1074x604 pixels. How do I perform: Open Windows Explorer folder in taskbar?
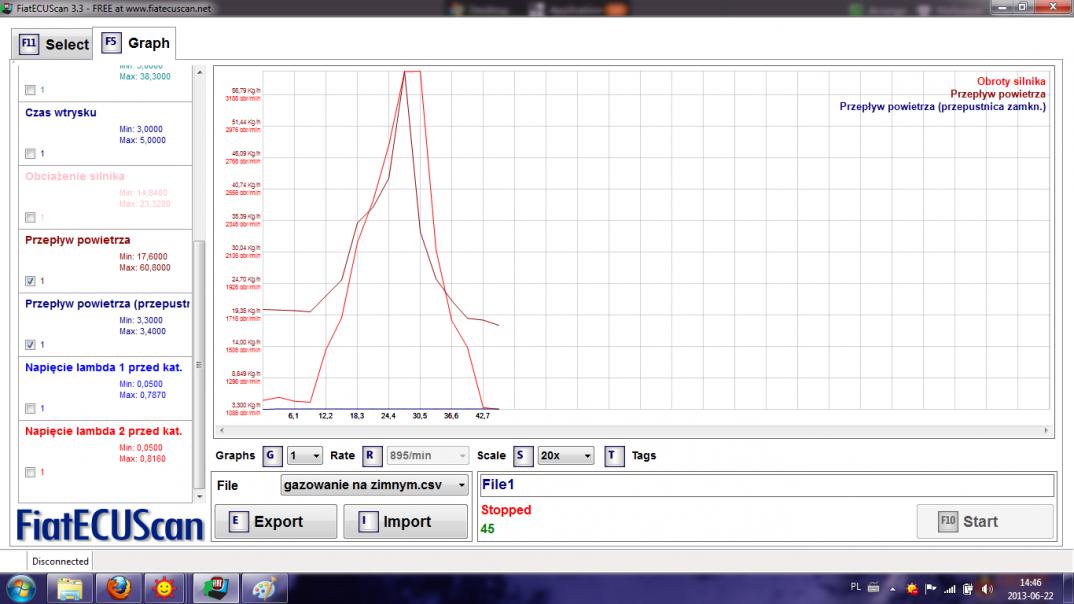click(x=73, y=588)
